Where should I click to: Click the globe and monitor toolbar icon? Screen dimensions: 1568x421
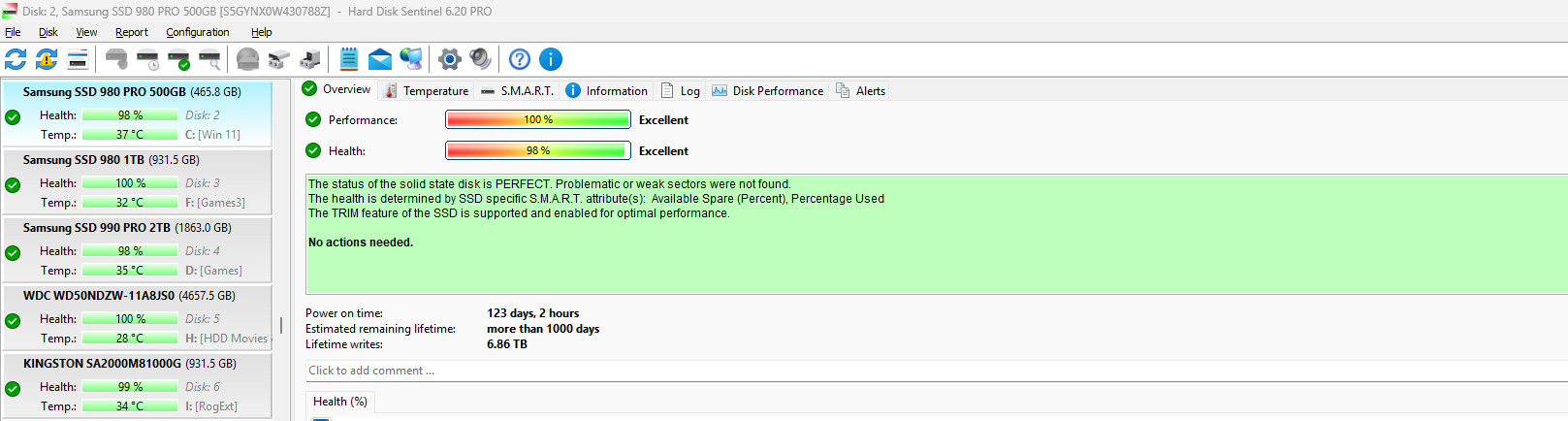click(411, 59)
